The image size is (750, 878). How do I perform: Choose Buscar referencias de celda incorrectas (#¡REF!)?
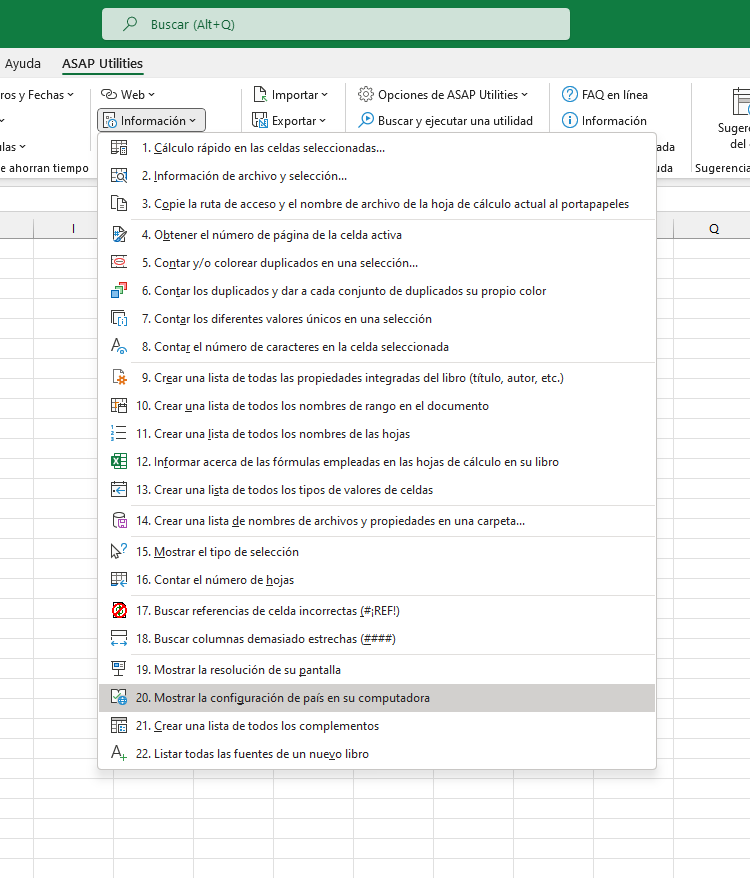376,611
